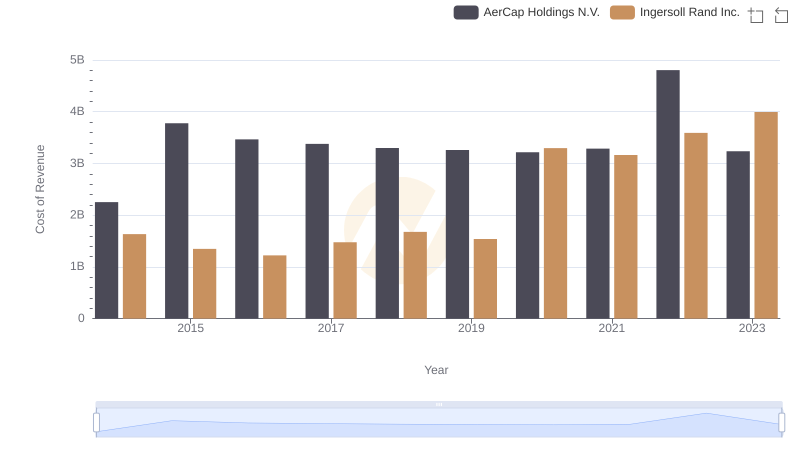Click the shortest Ingersoll Rand bar in 2016

(275, 287)
